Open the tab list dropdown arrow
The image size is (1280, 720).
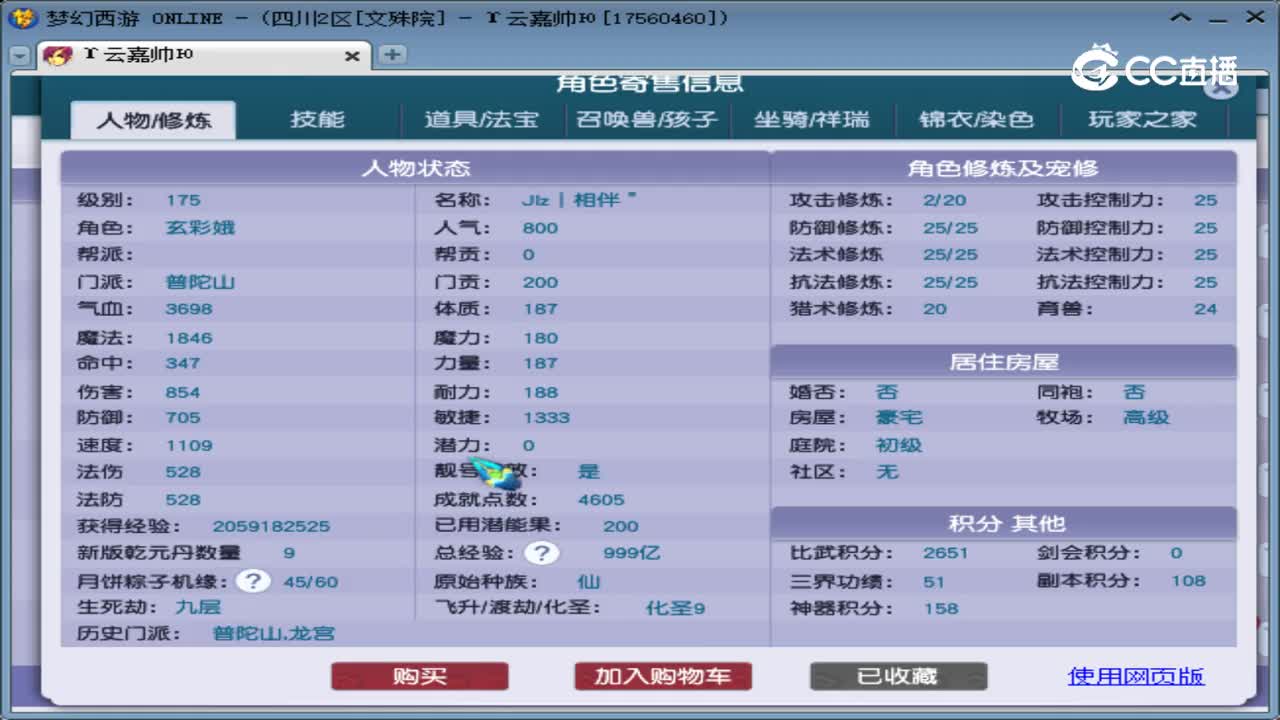click(x=19, y=57)
